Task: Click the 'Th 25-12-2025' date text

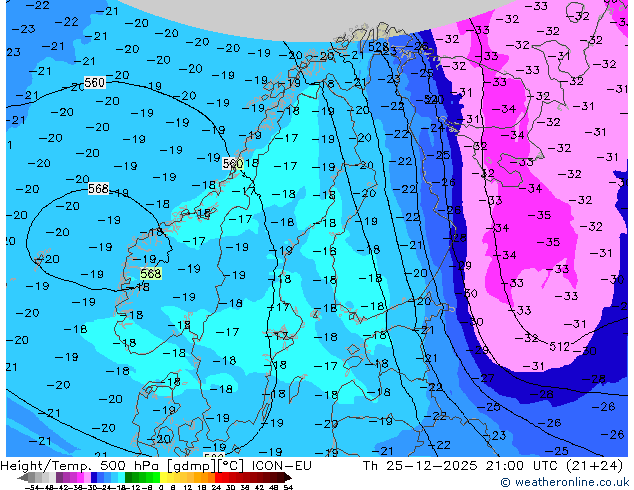Action: tap(420, 466)
